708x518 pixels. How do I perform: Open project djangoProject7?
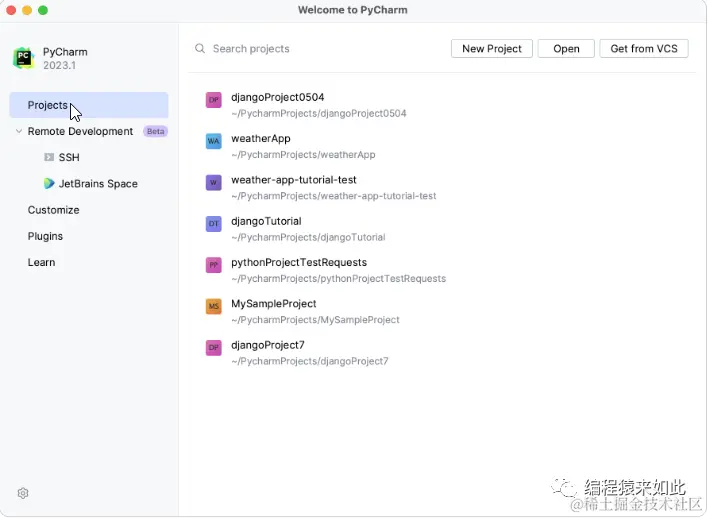[x=268, y=345]
